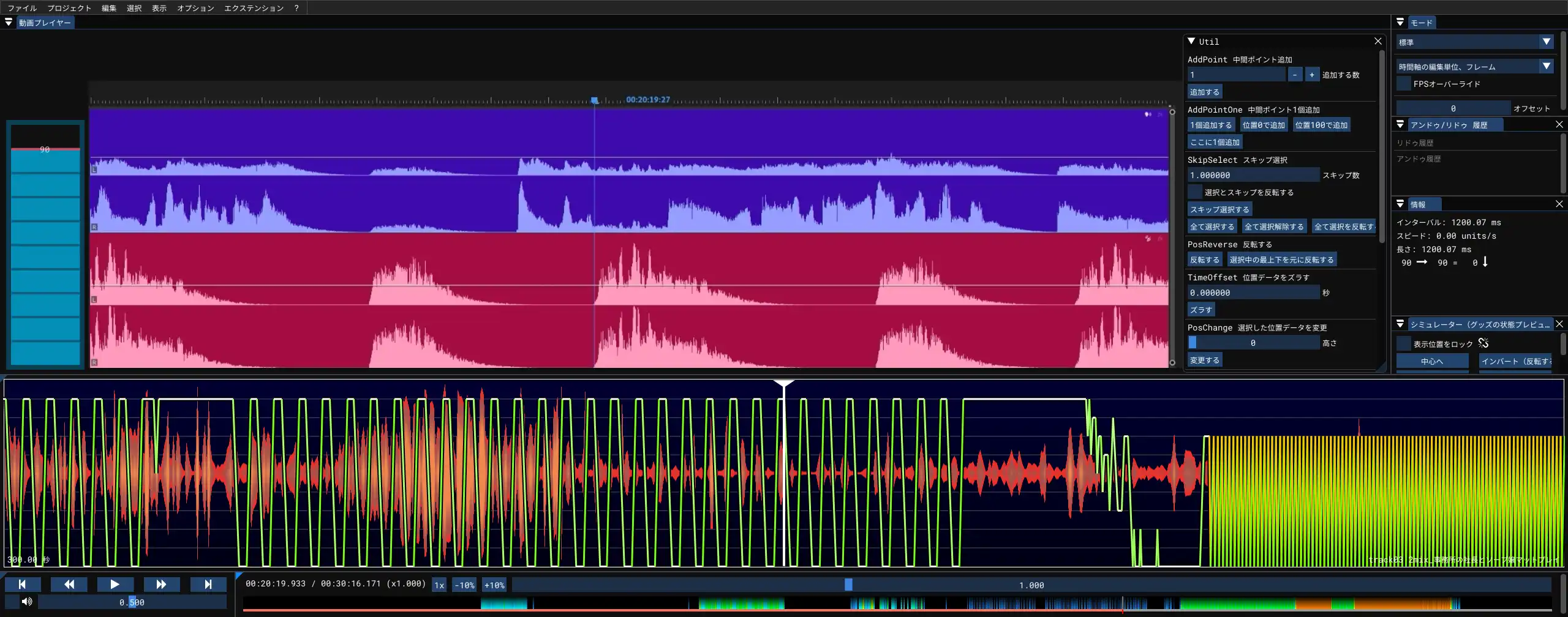Click the 選択中の最上下を元に反転する button
The width and height of the screenshot is (1568, 617).
pyautogui.click(x=1281, y=260)
